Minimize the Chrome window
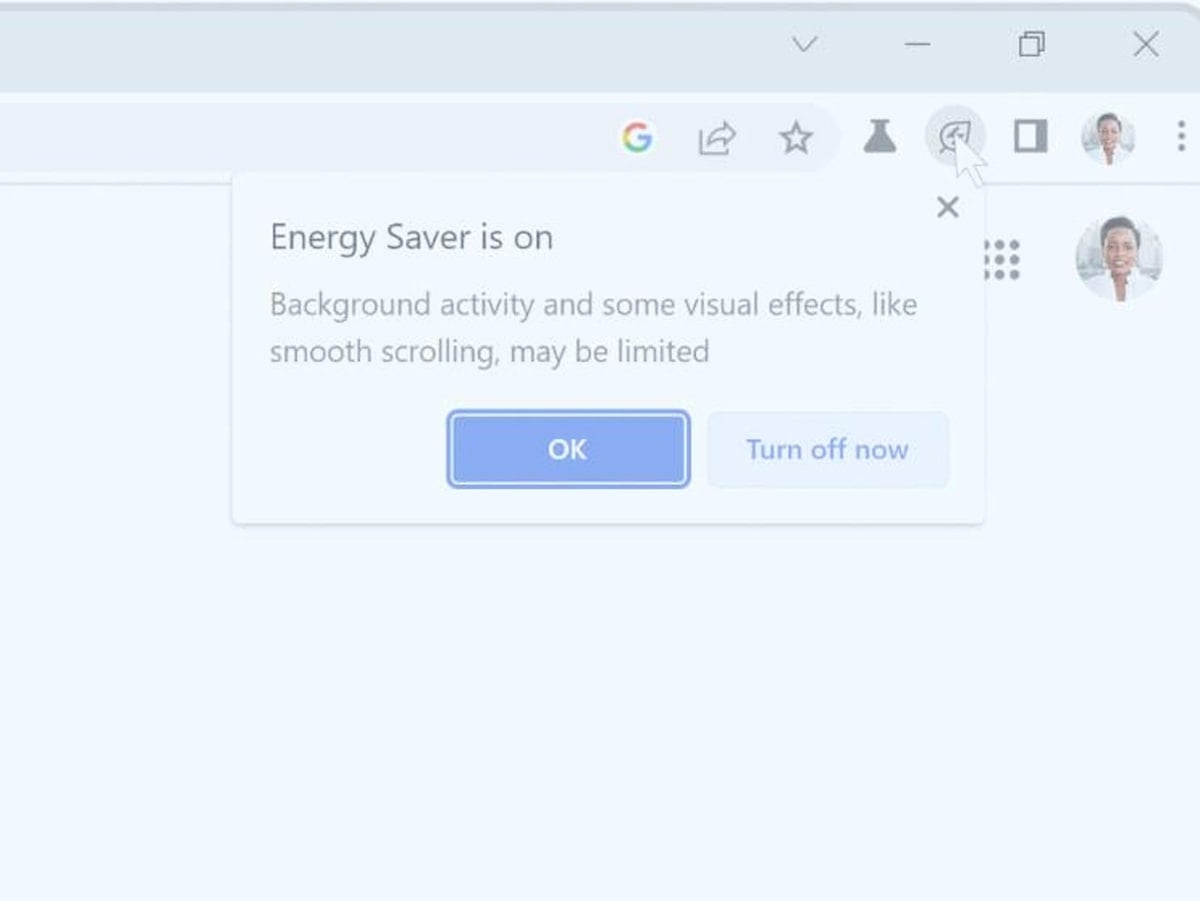 click(917, 45)
